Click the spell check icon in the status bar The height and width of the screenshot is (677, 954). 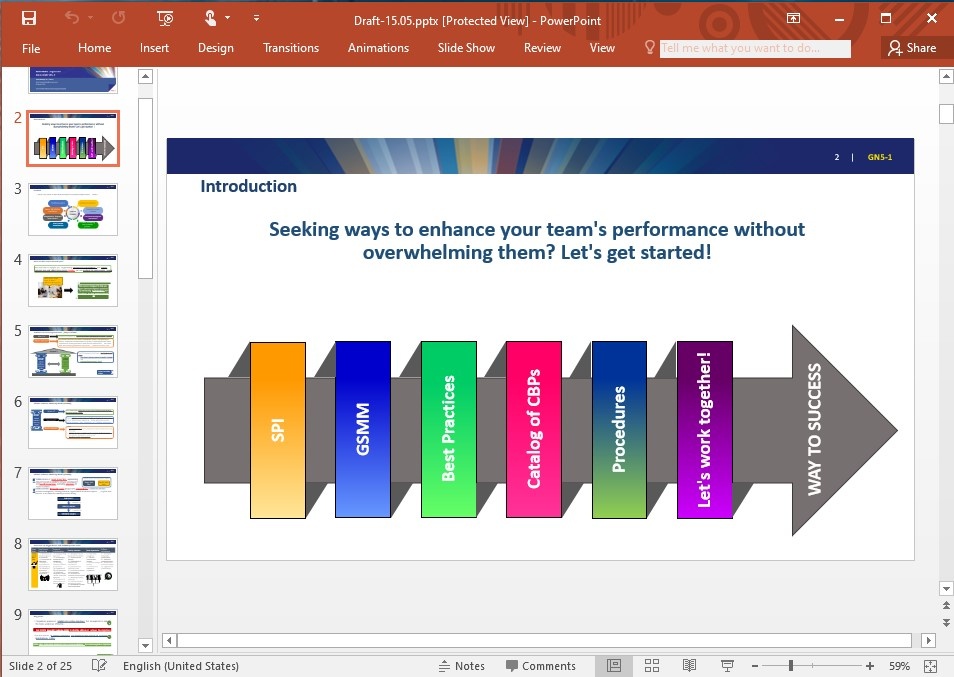[x=99, y=666]
